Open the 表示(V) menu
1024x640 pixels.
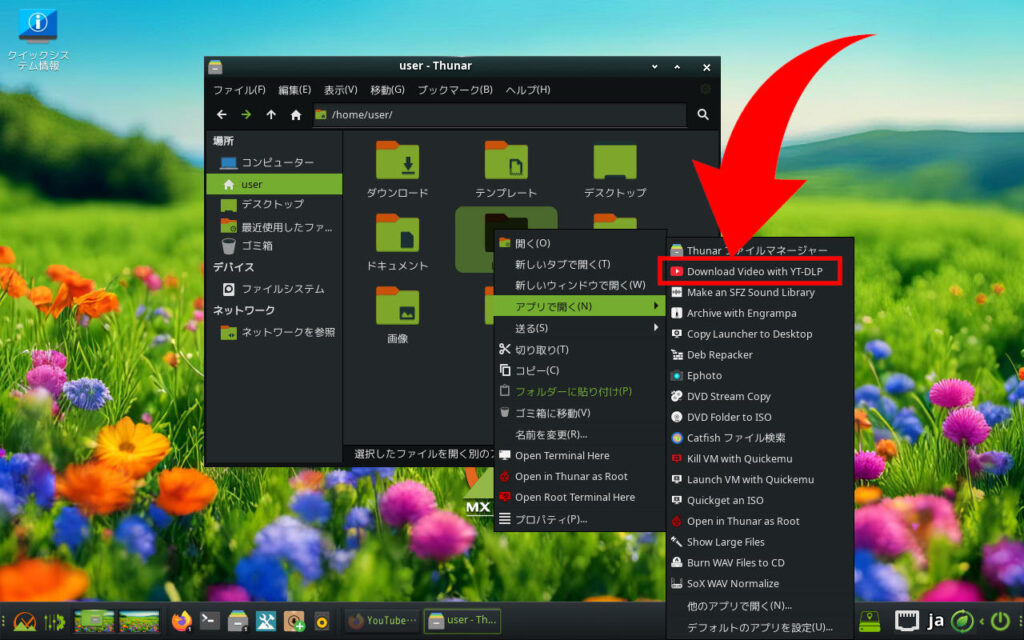(x=340, y=89)
